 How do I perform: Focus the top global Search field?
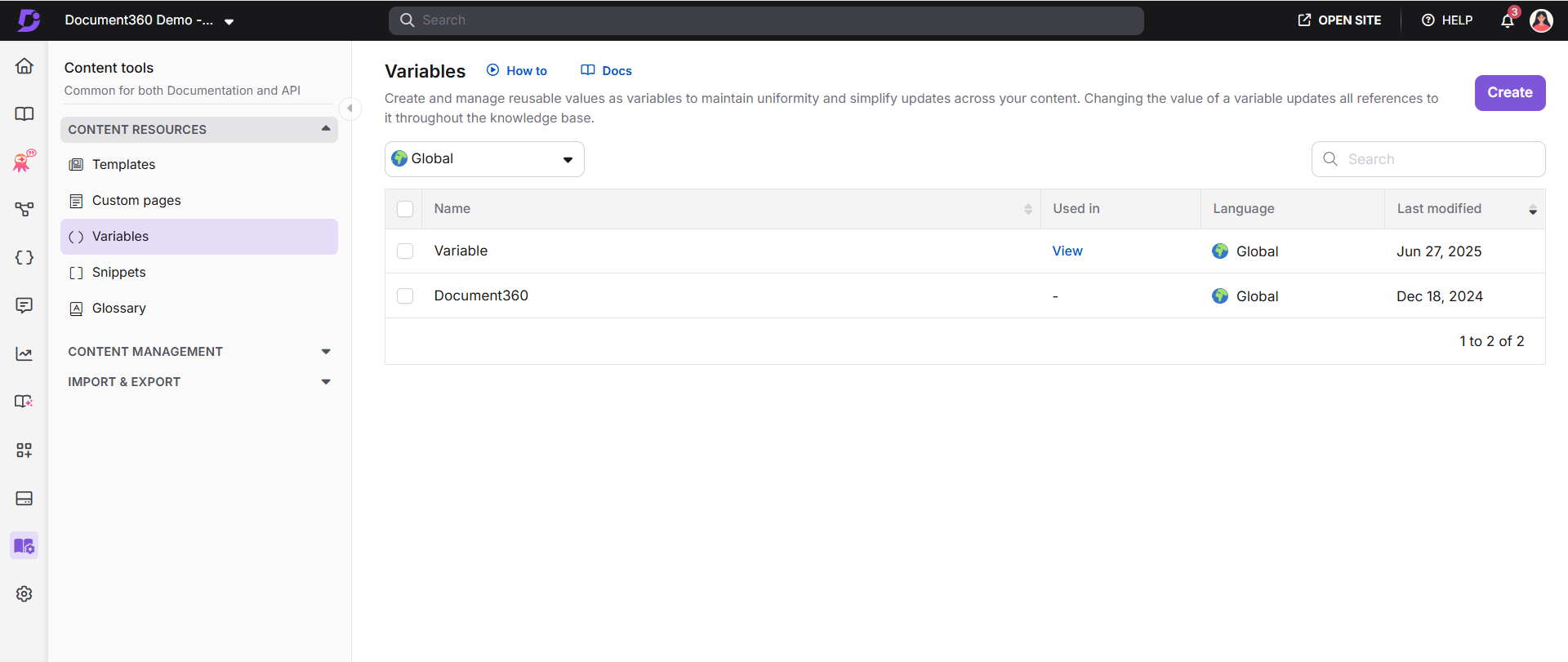pos(766,20)
